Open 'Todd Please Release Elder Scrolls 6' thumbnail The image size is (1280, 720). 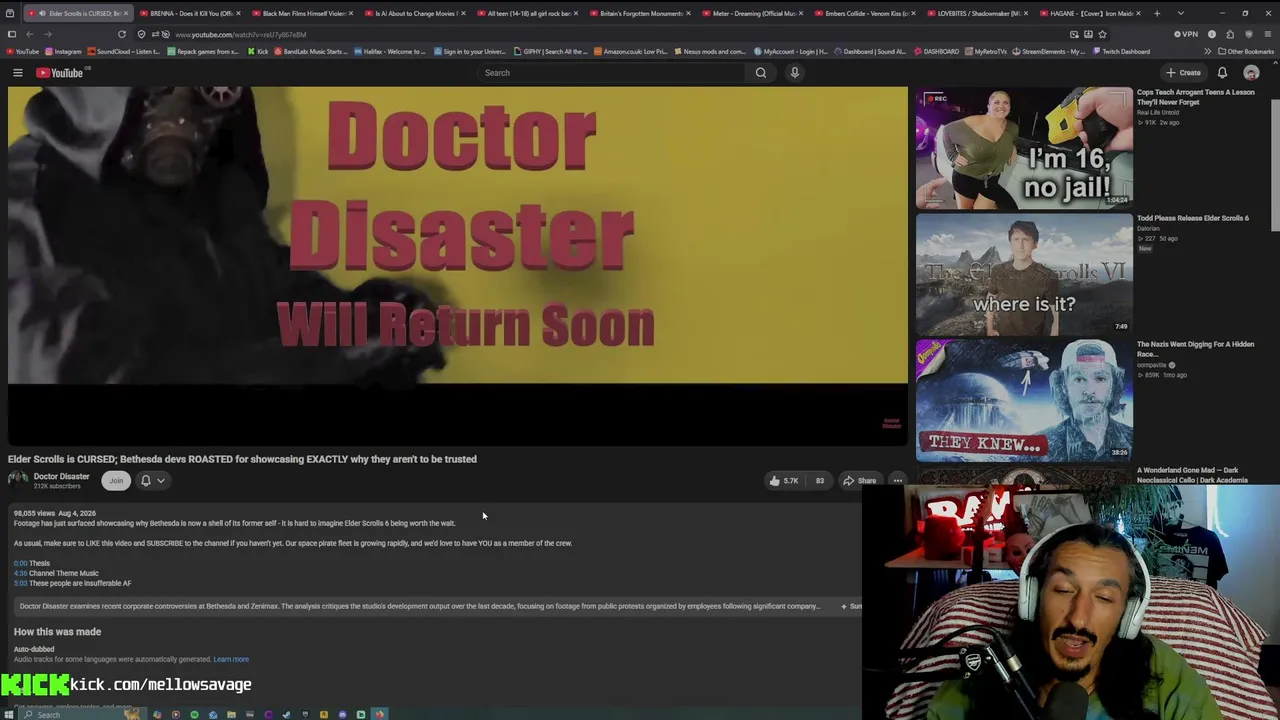1024,274
